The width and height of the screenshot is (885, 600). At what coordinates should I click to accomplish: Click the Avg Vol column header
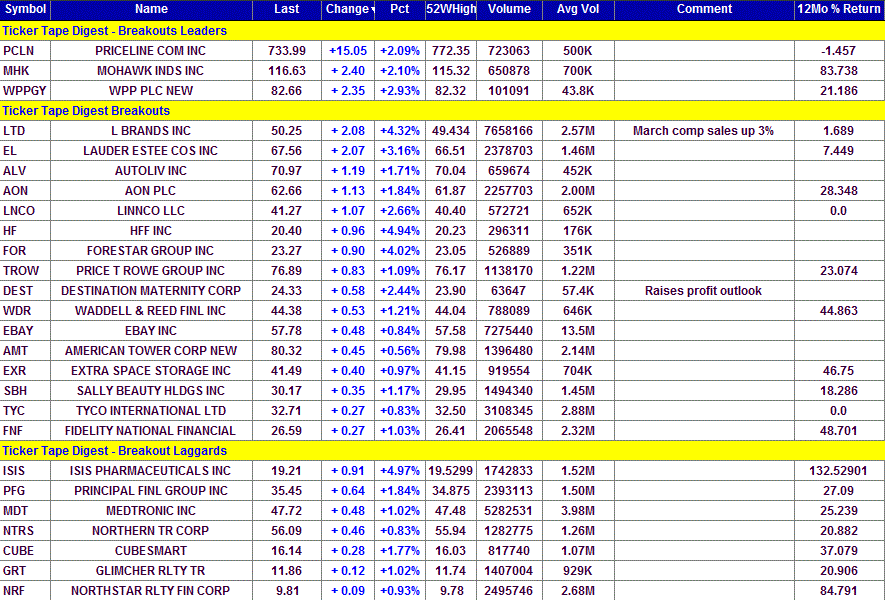click(x=578, y=9)
